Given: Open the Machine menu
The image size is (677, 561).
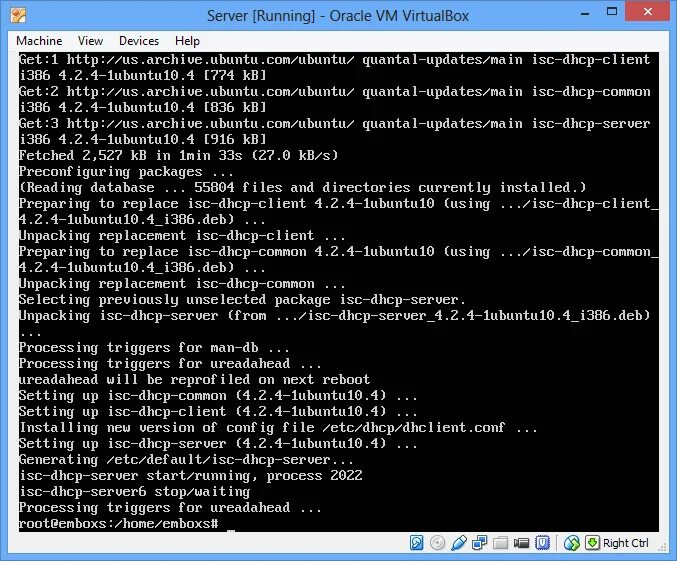Looking at the screenshot, I should (x=39, y=41).
